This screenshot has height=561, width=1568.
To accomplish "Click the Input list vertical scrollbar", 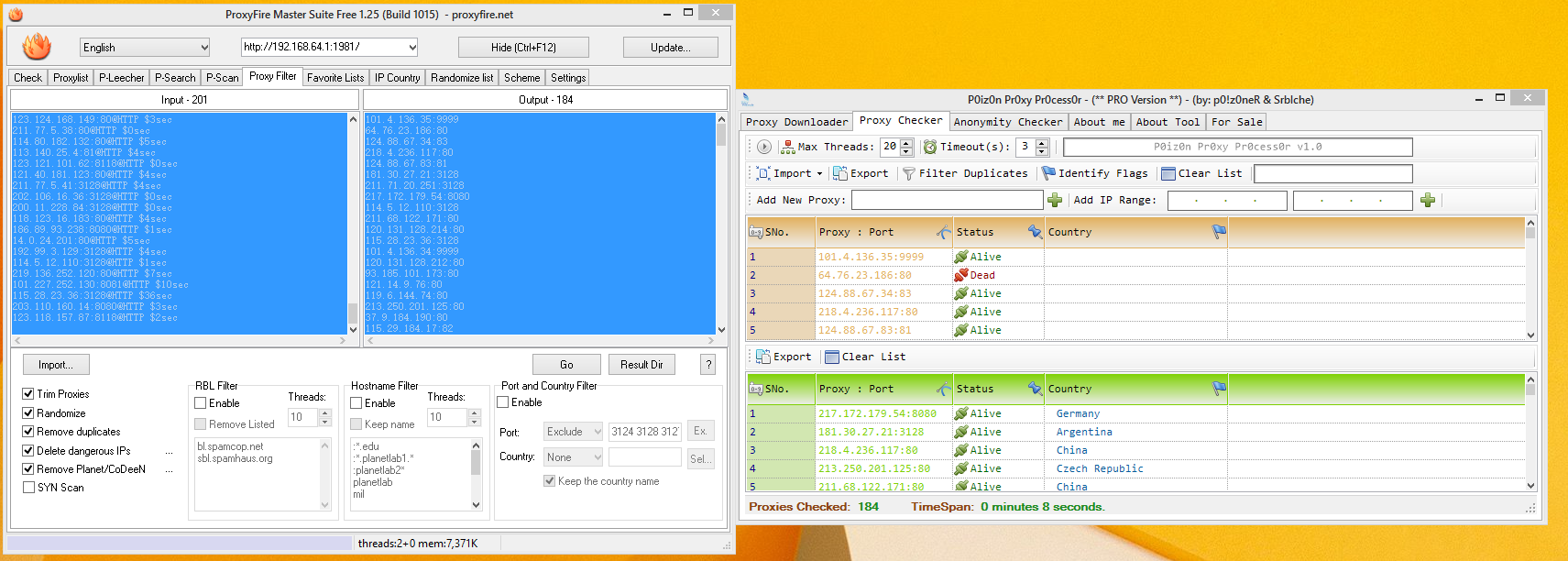I will [x=353, y=224].
